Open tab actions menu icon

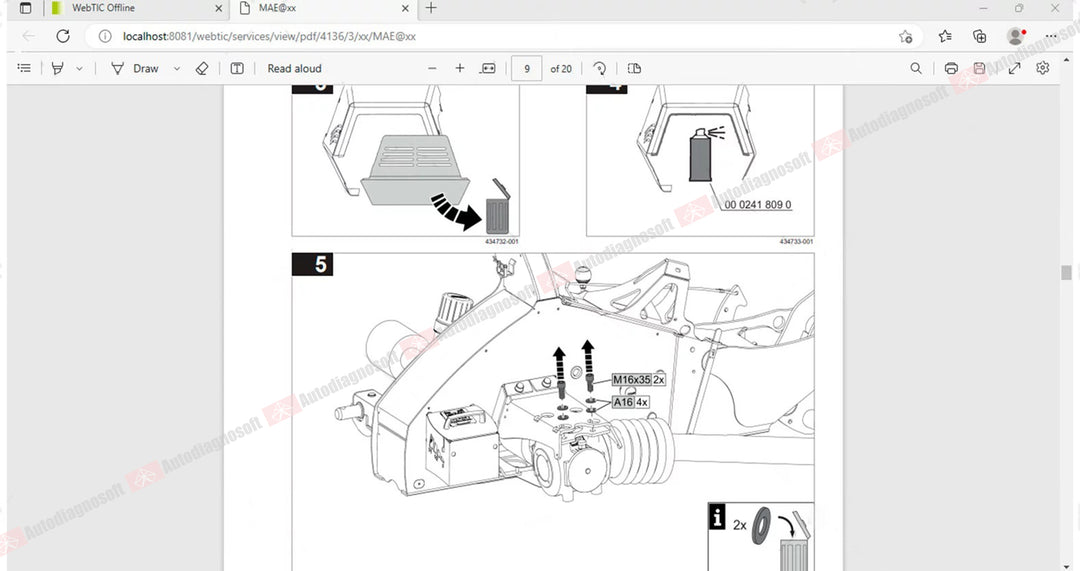pyautogui.click(x=25, y=8)
